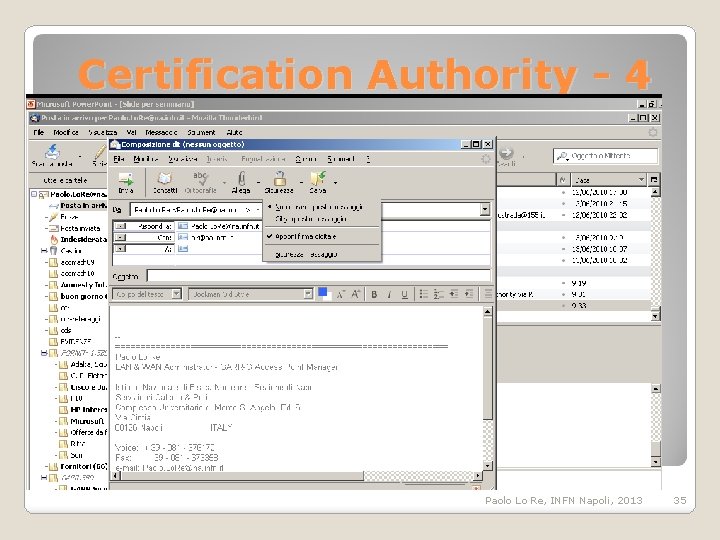The height and width of the screenshot is (540, 720).
Task: Open File menu in compose window
Action: [x=119, y=159]
